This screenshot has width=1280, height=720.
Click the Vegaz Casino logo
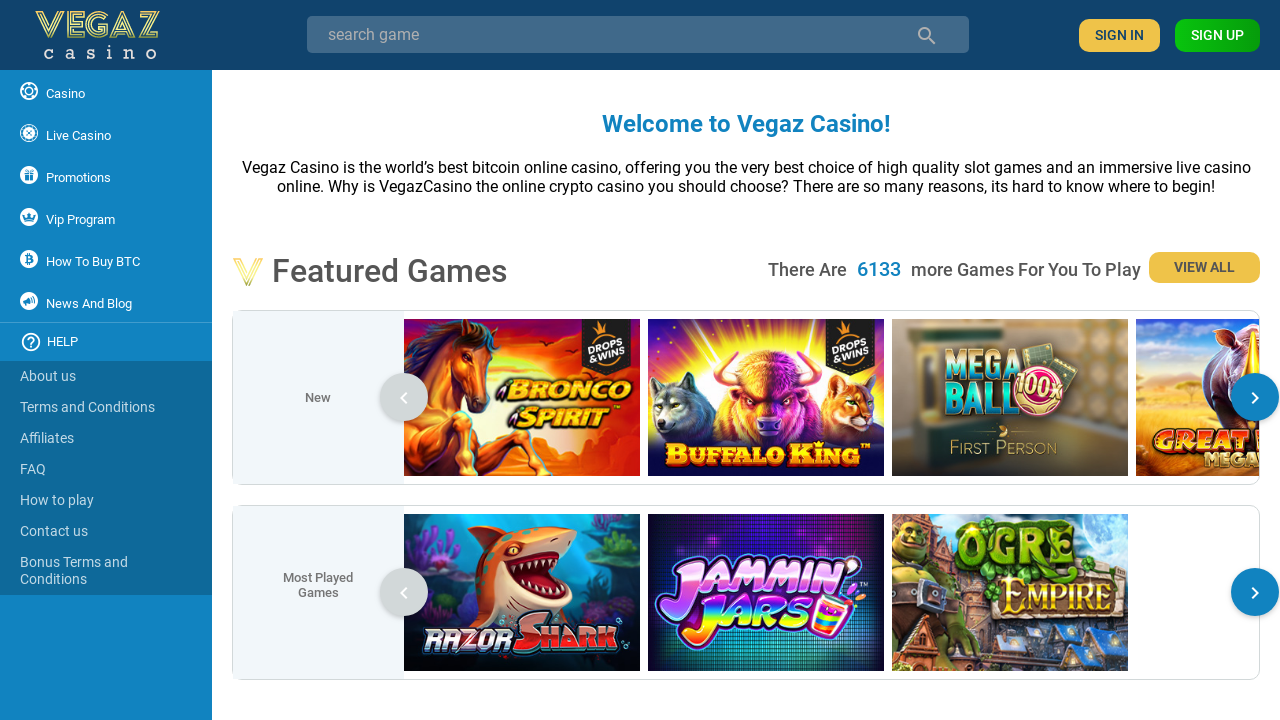[97, 35]
